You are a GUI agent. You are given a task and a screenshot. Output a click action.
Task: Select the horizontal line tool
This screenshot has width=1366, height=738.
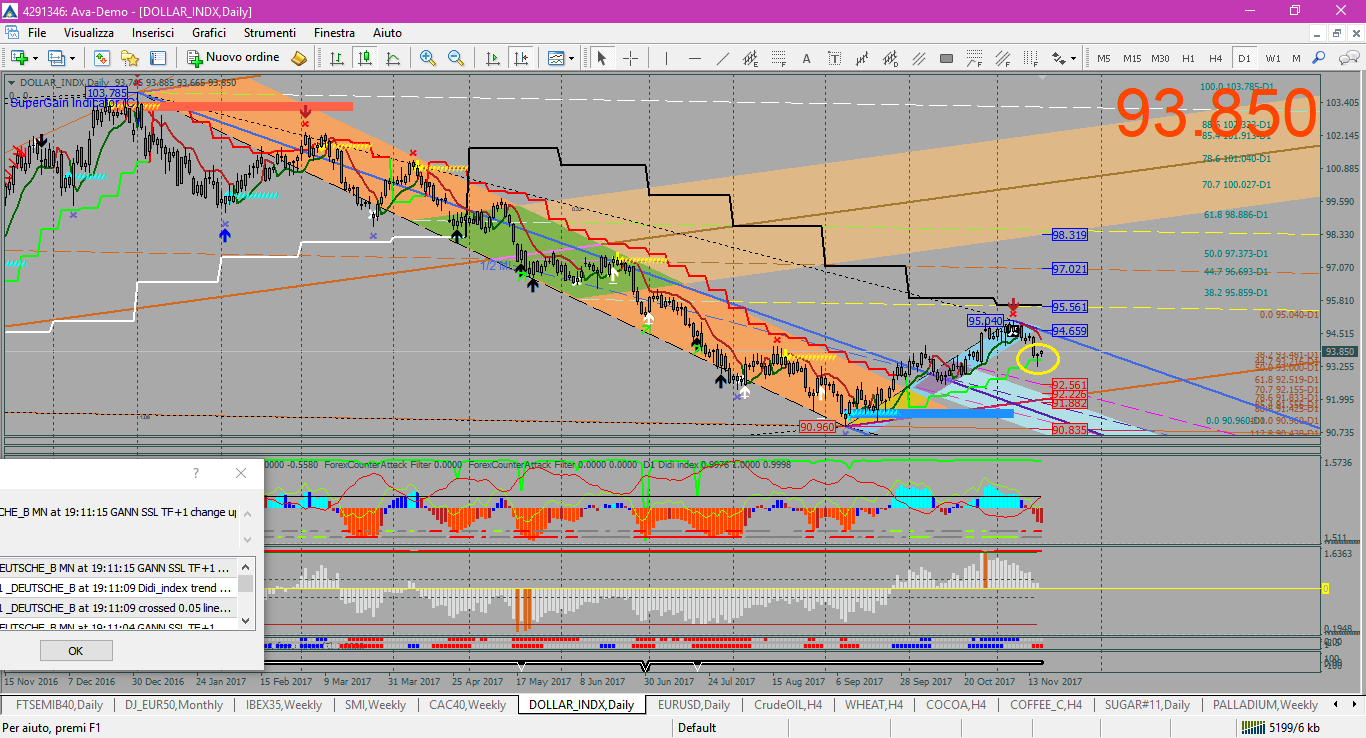(694, 58)
